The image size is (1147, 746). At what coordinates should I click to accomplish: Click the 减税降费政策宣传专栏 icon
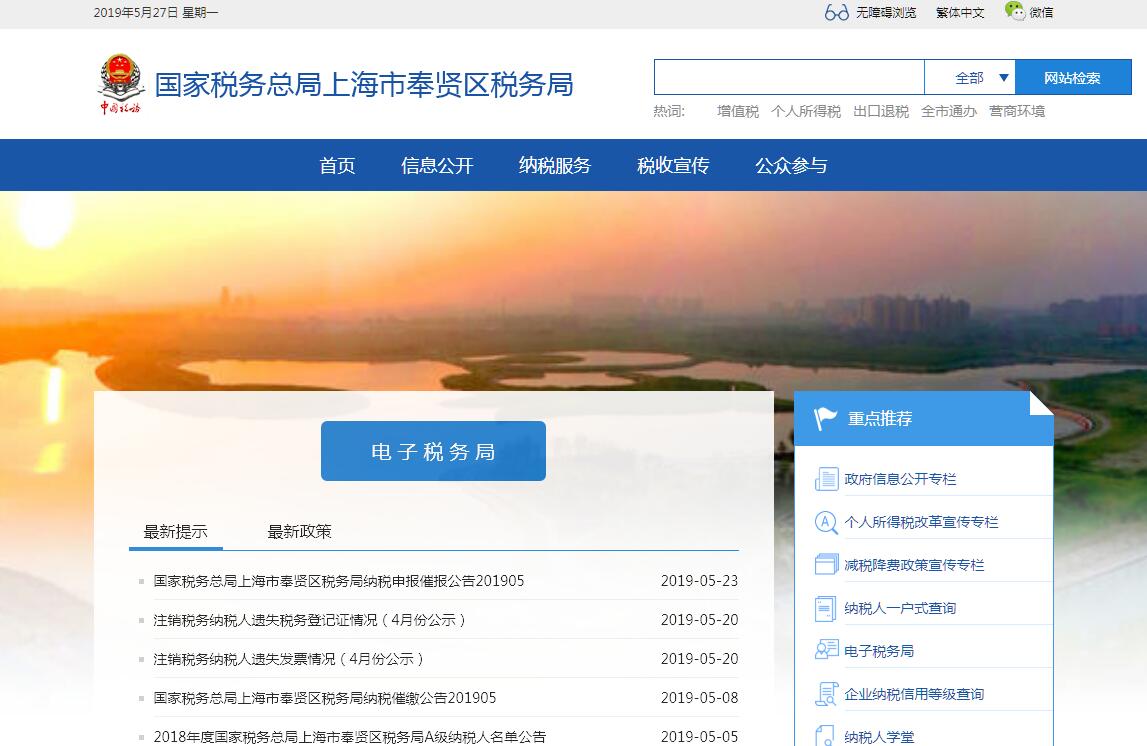tap(826, 565)
